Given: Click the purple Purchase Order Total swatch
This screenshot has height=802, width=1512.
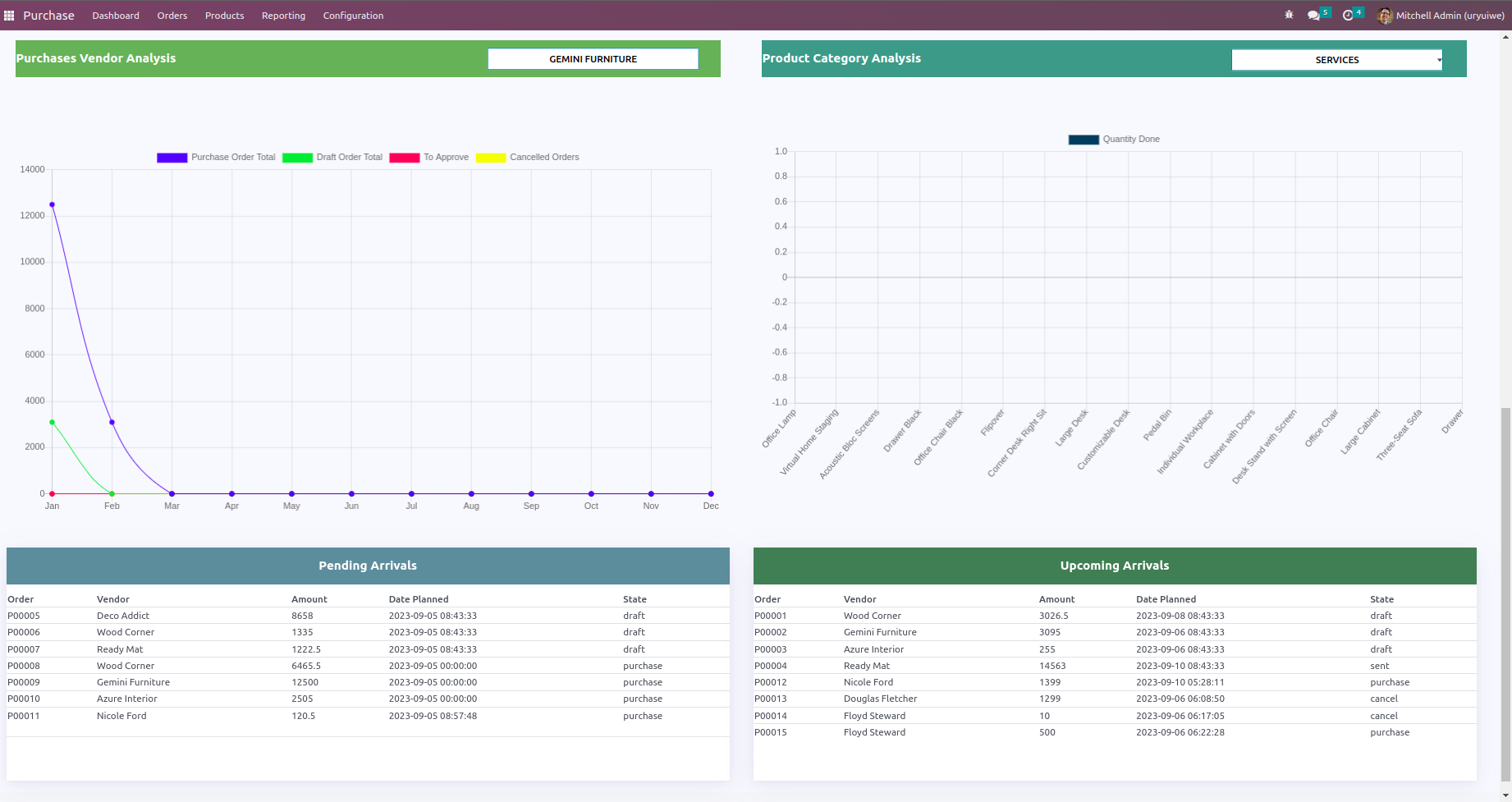Looking at the screenshot, I should pyautogui.click(x=172, y=158).
